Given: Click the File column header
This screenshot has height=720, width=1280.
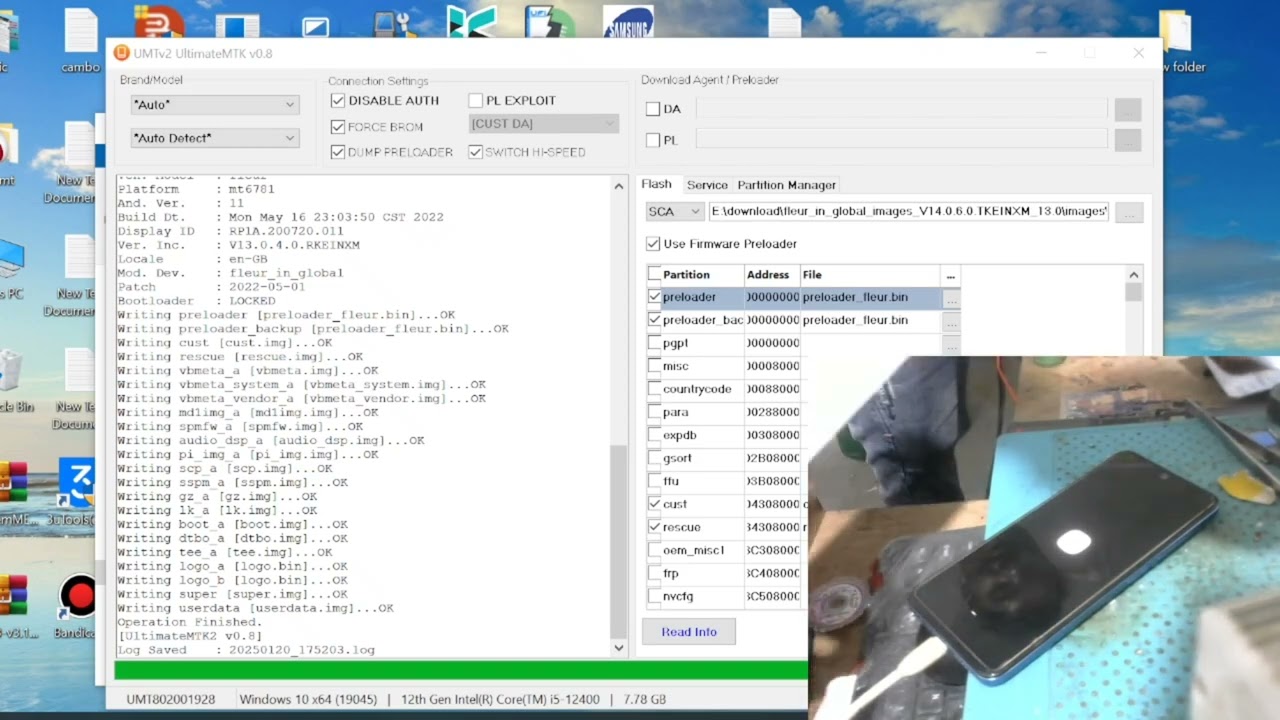Looking at the screenshot, I should (x=870, y=274).
